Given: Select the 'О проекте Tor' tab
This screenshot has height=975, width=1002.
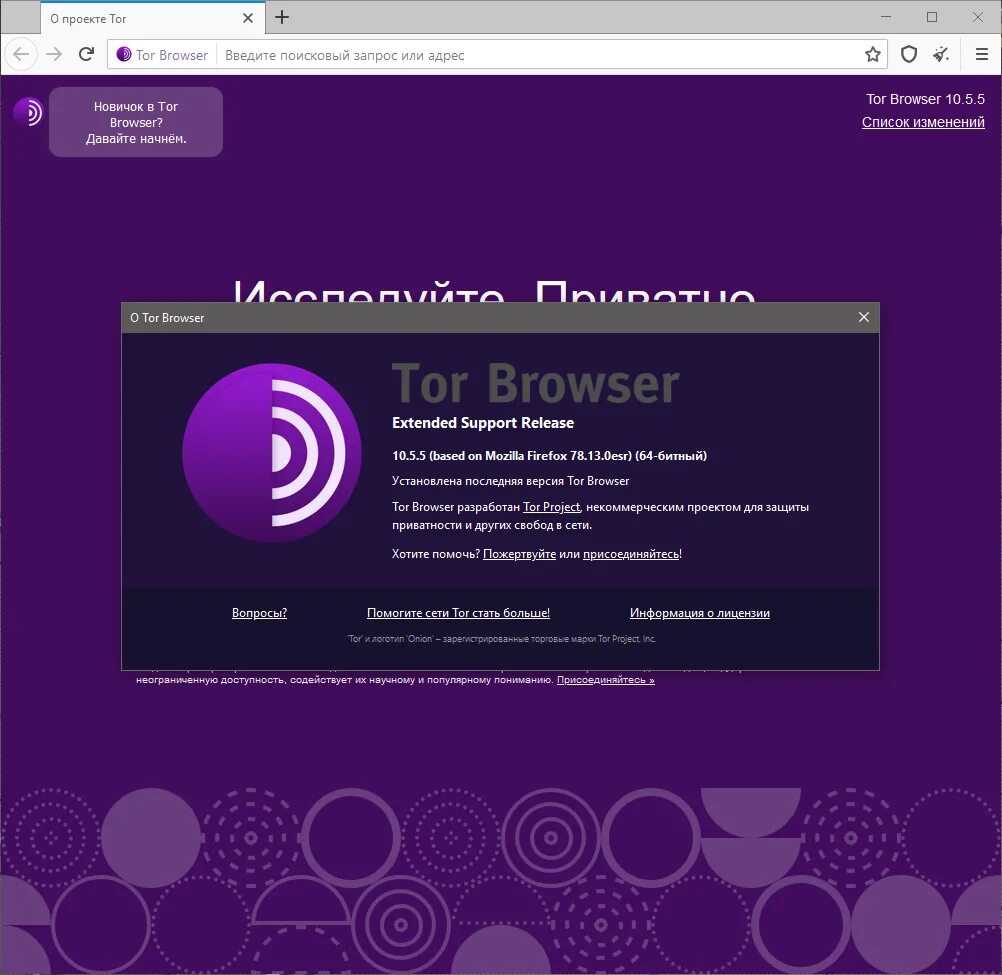Looking at the screenshot, I should [153, 18].
